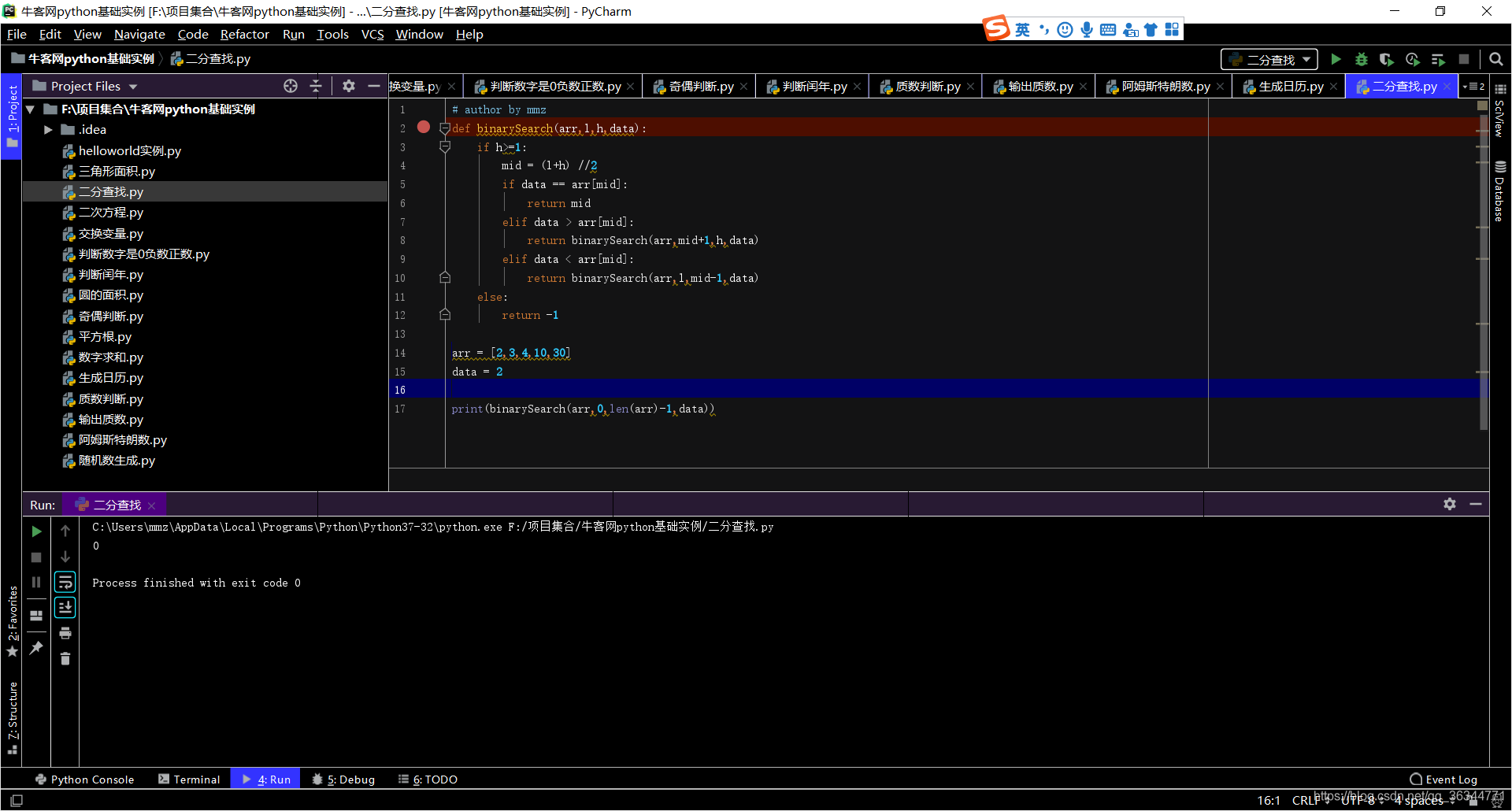Image resolution: width=1512 pixels, height=811 pixels.
Task: Open Project panel settings gear
Action: [x=349, y=86]
